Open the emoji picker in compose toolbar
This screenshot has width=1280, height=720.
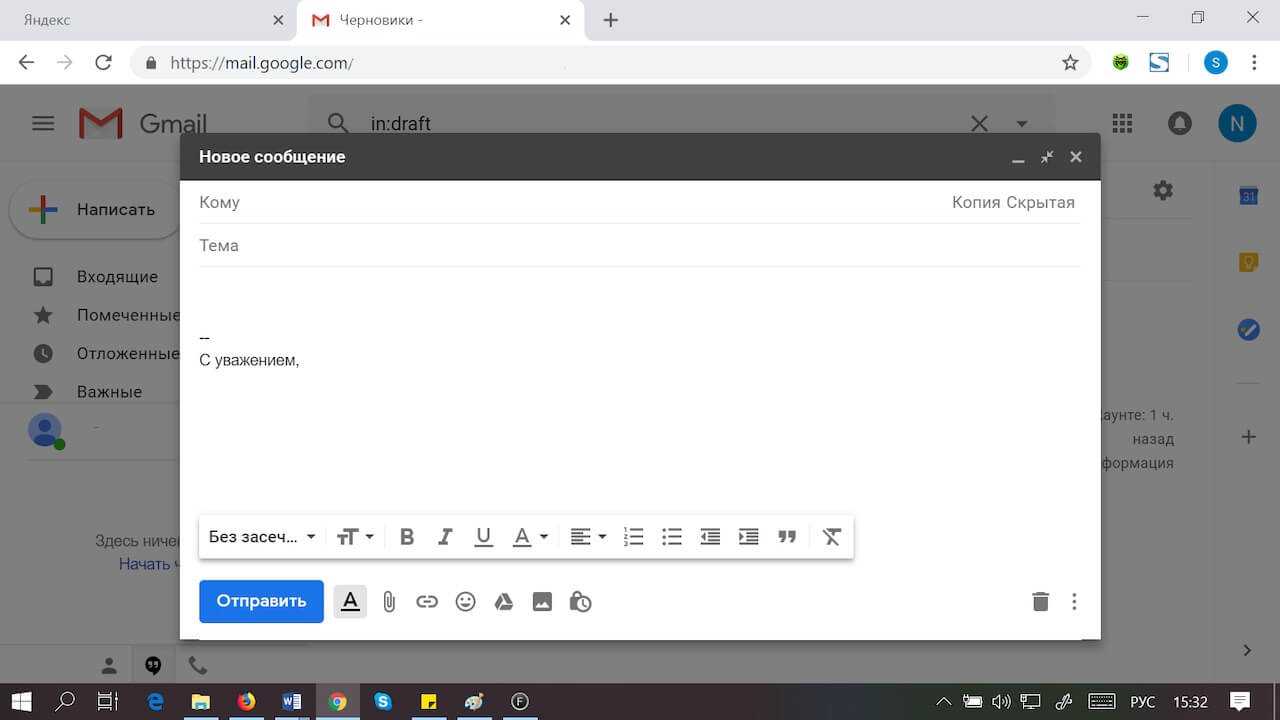465,602
